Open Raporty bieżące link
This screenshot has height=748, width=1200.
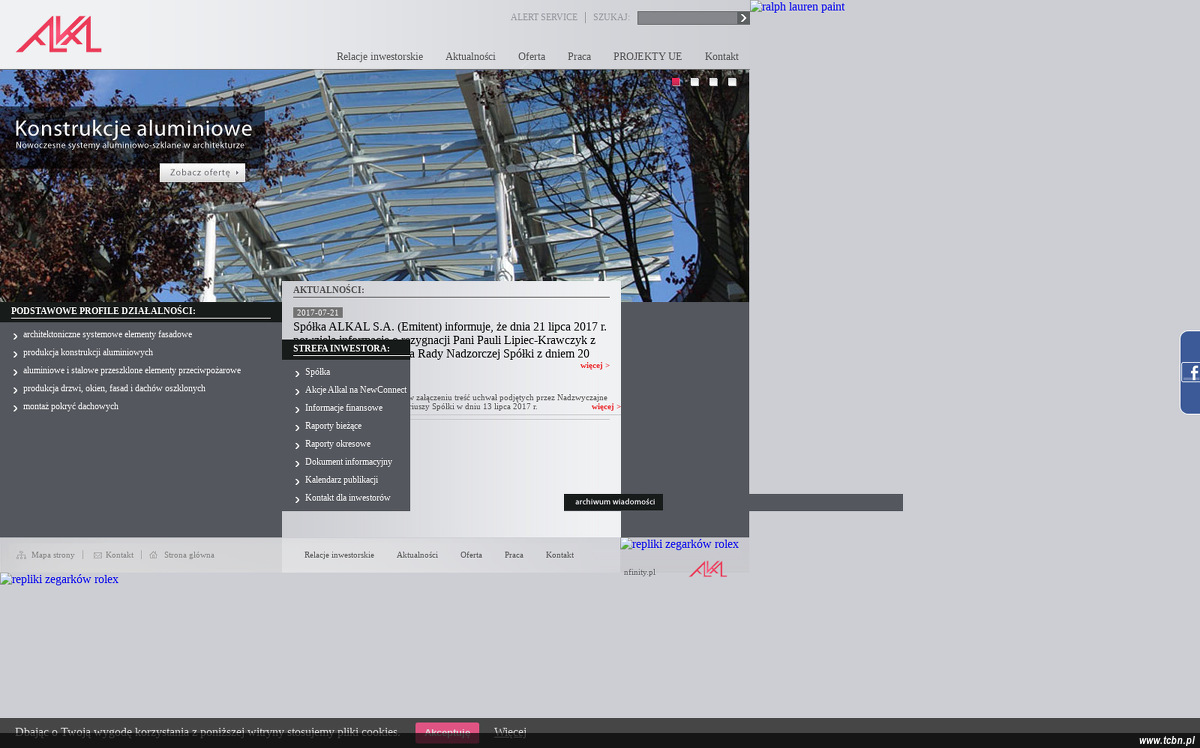[333, 426]
